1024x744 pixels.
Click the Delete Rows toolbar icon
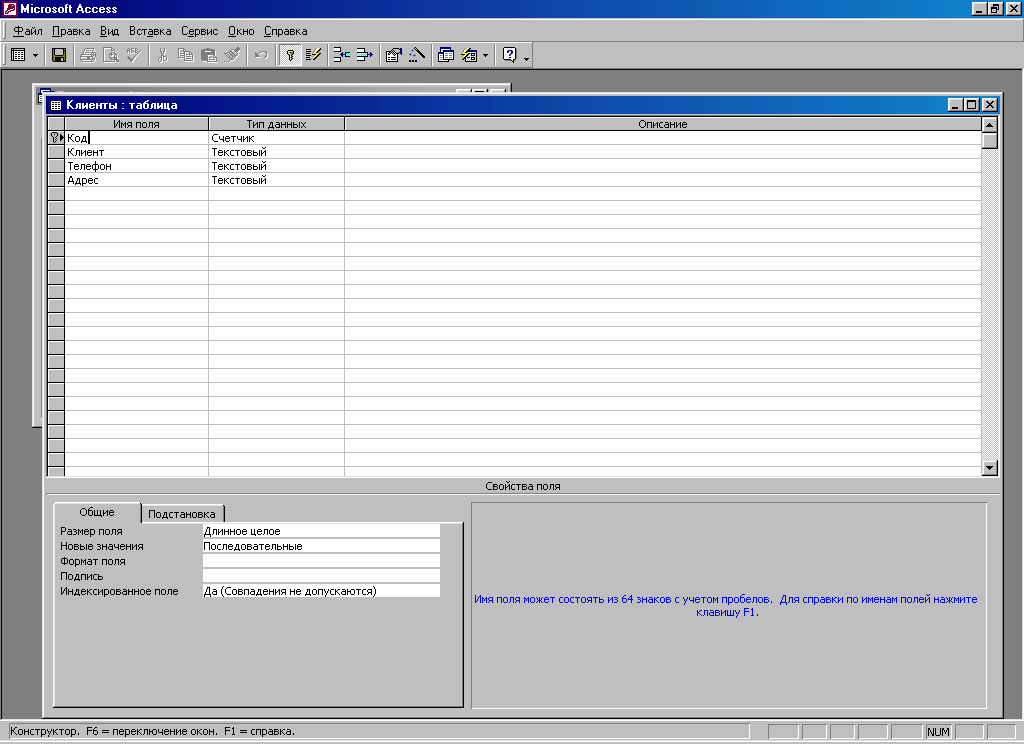[x=364, y=55]
